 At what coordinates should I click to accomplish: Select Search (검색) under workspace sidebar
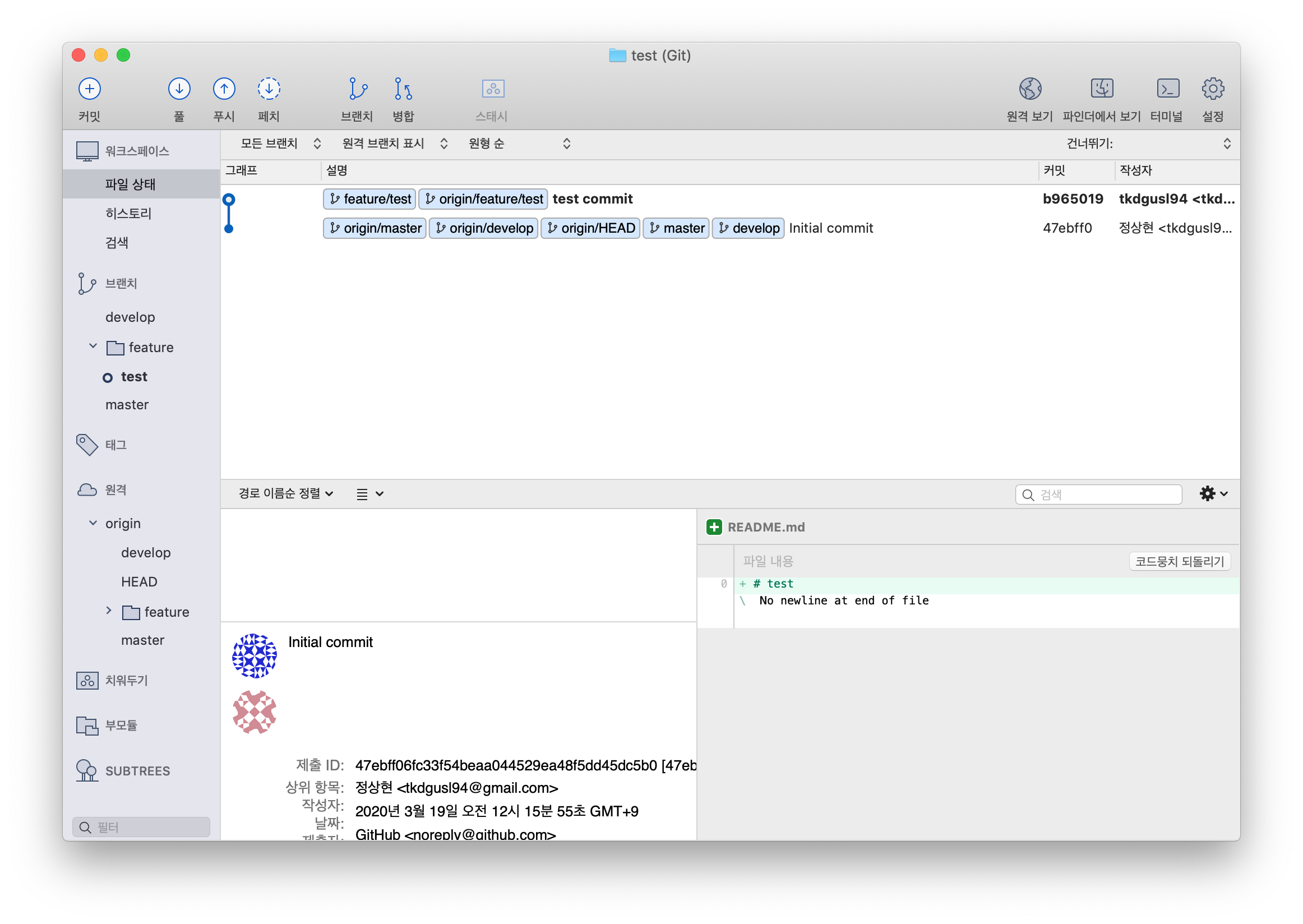click(x=117, y=243)
